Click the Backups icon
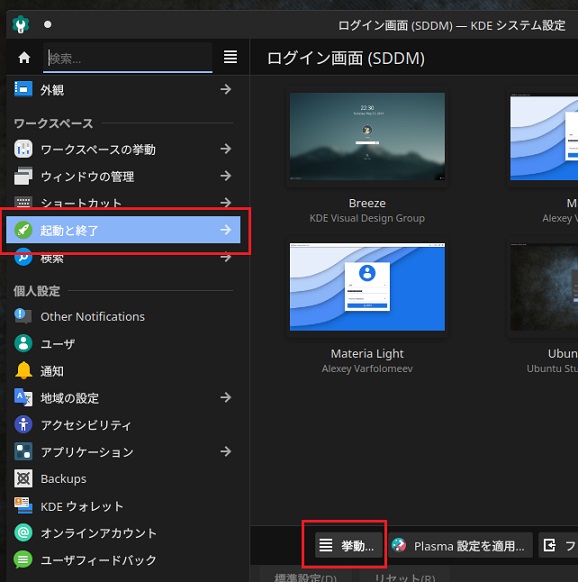Image resolution: width=578 pixels, height=582 pixels. tap(23, 479)
